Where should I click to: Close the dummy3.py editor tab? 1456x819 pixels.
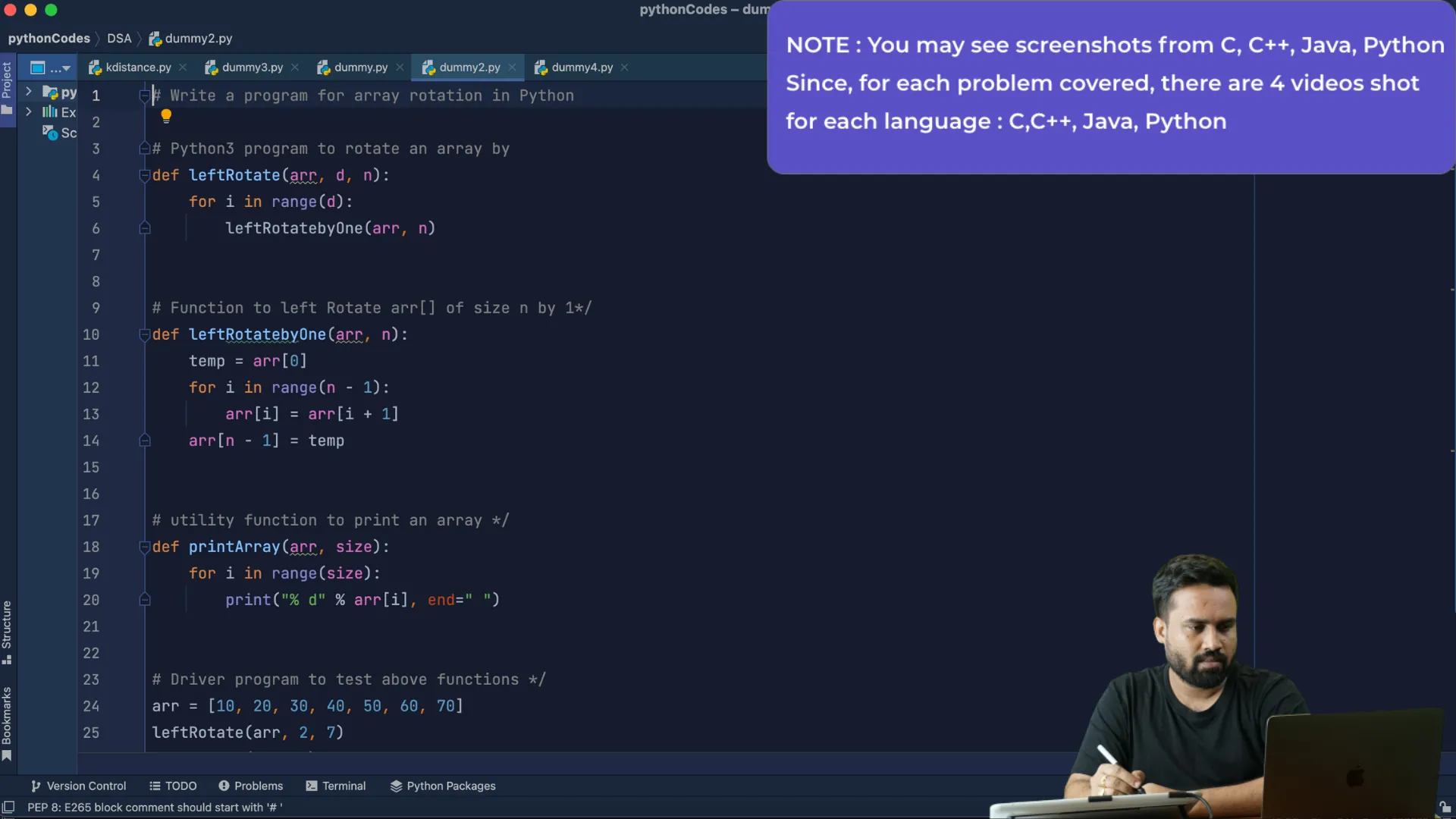[295, 67]
